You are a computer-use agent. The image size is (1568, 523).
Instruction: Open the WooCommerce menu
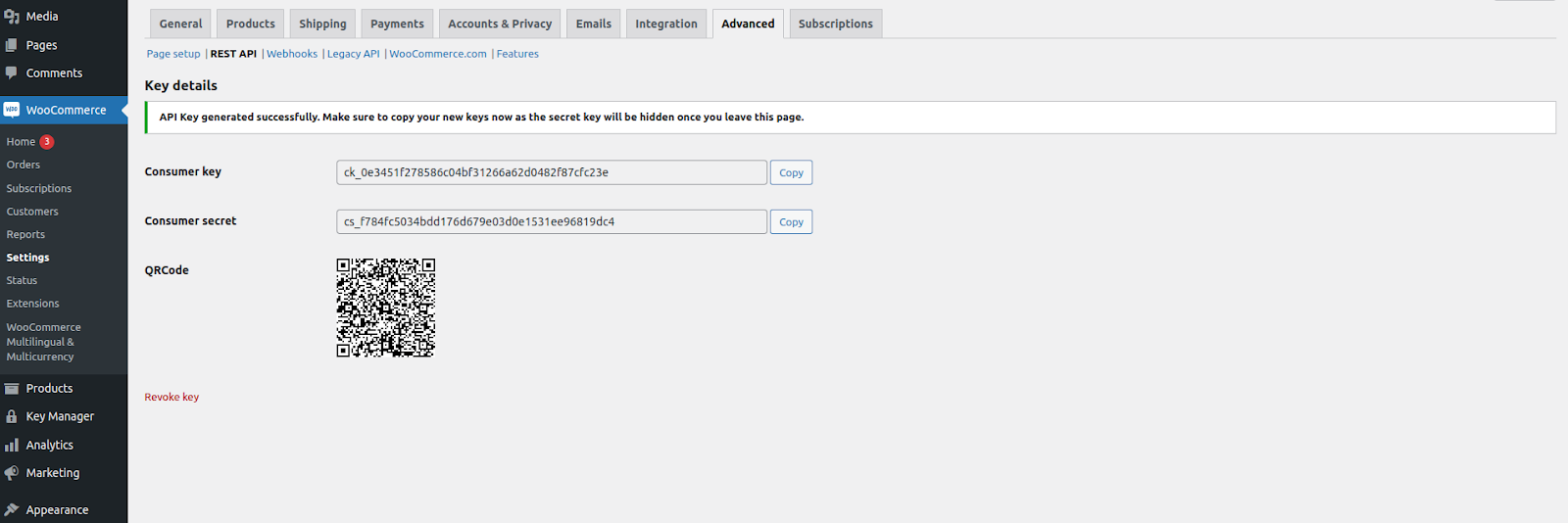pyautogui.click(x=66, y=110)
